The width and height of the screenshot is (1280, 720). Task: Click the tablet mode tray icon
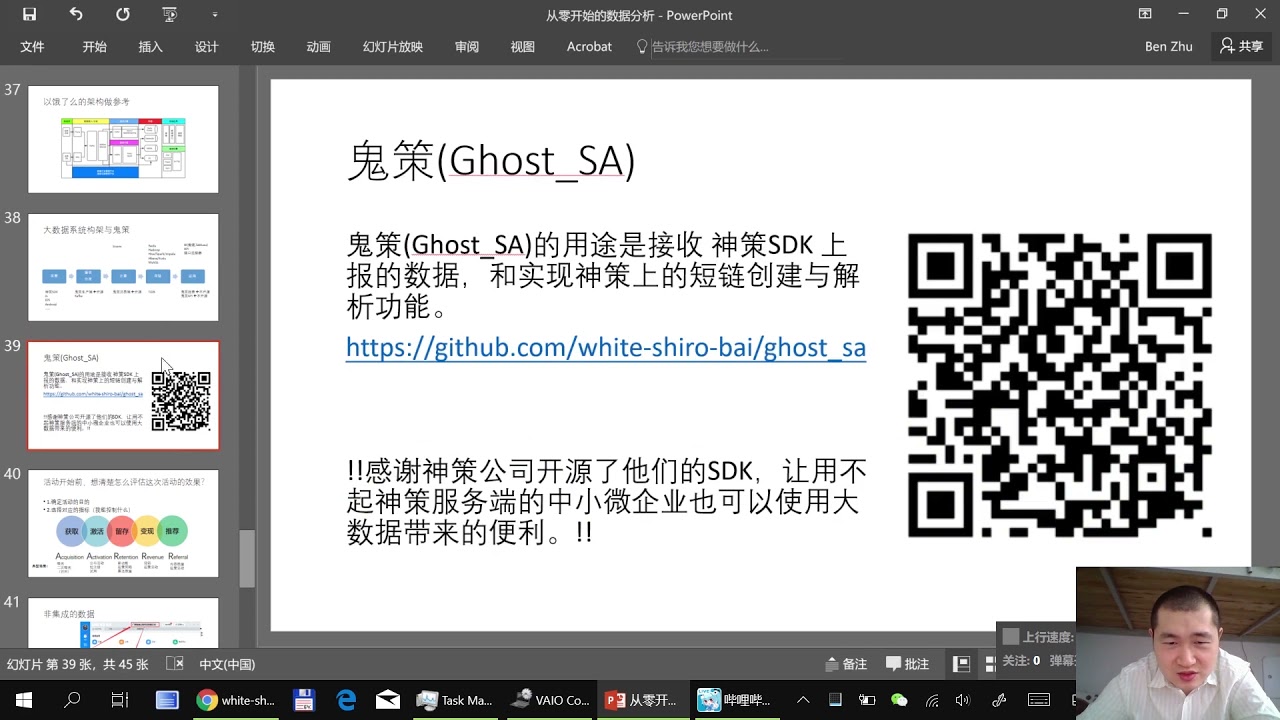click(835, 700)
